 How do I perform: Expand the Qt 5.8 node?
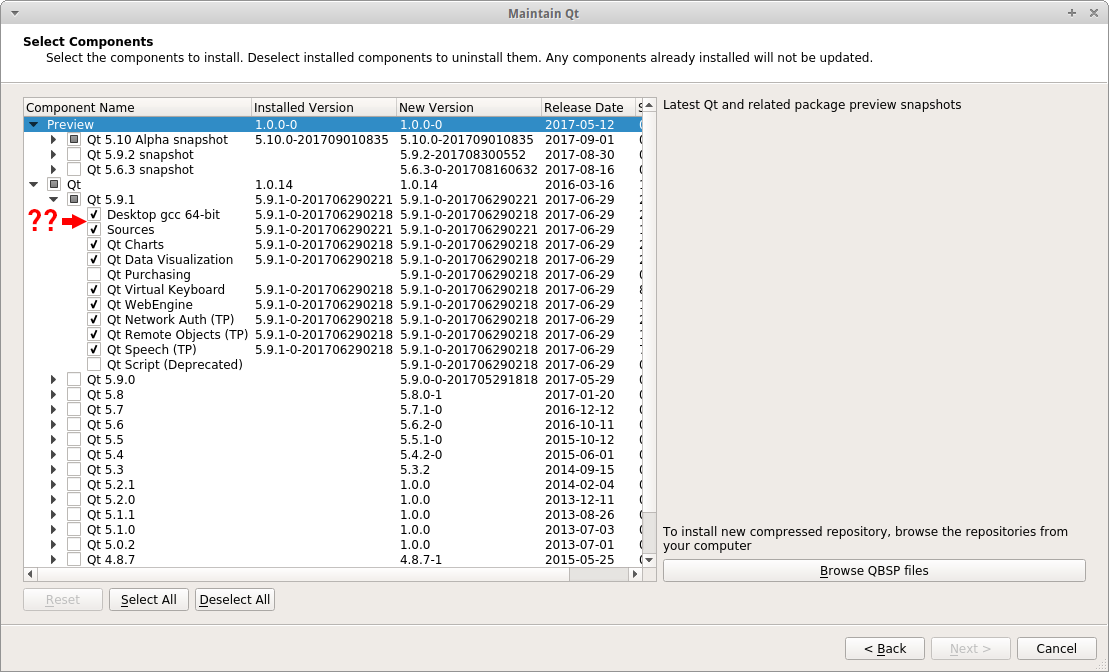click(x=54, y=395)
